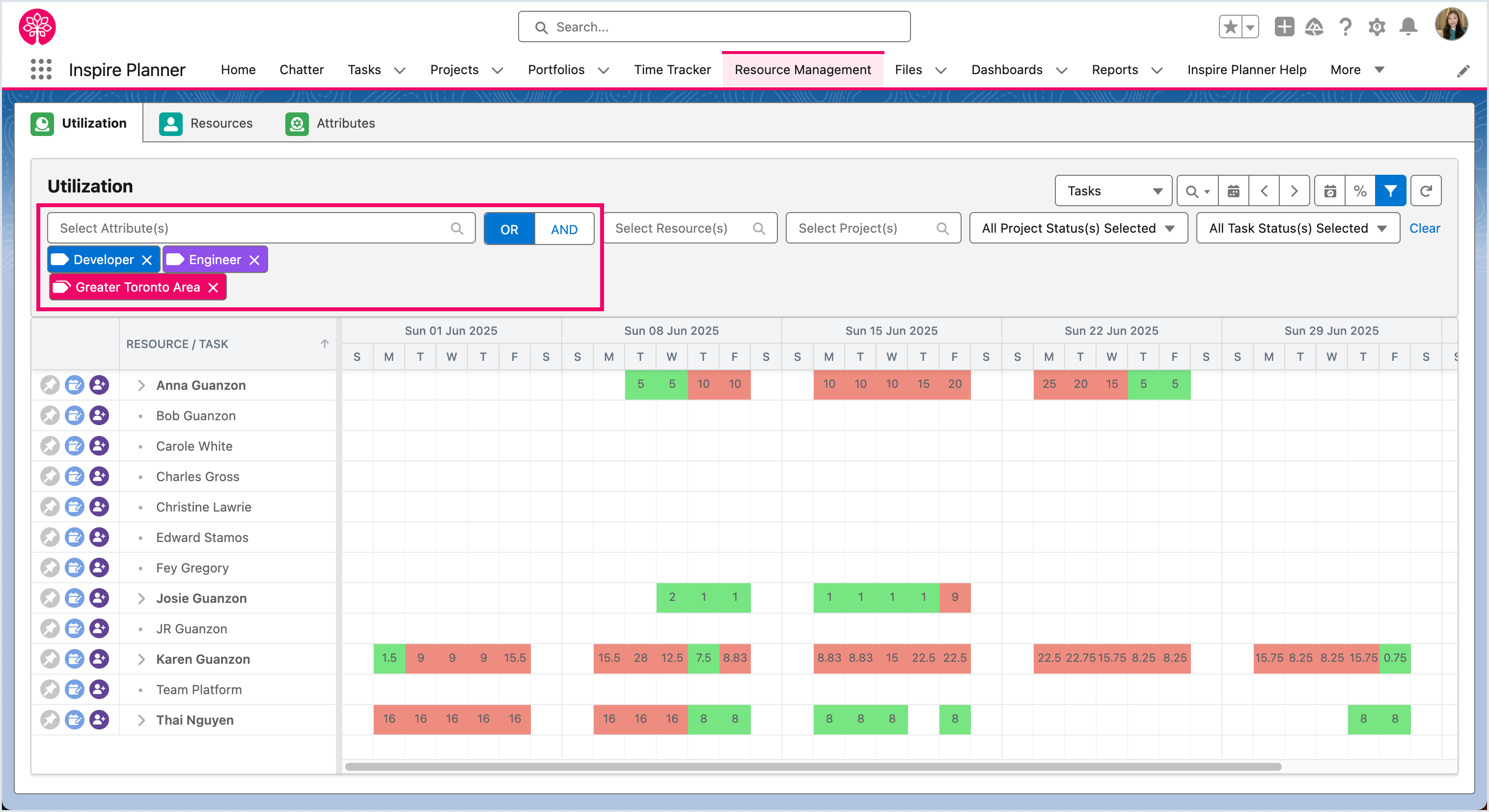Refresh the utilization chart
Viewport: 1489px width, 812px height.
(1426, 190)
